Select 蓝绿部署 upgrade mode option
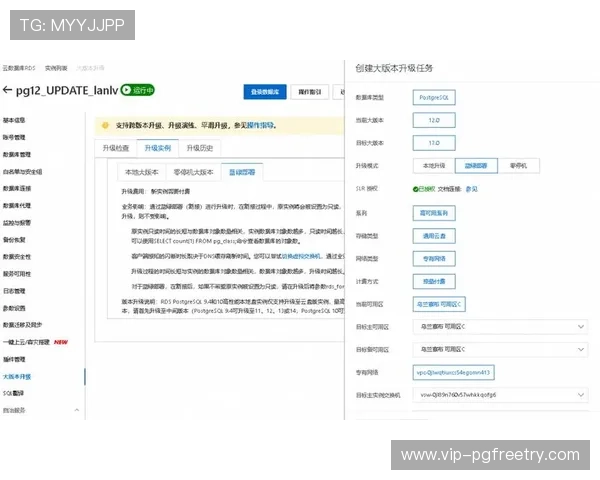600x480 pixels. click(476, 165)
